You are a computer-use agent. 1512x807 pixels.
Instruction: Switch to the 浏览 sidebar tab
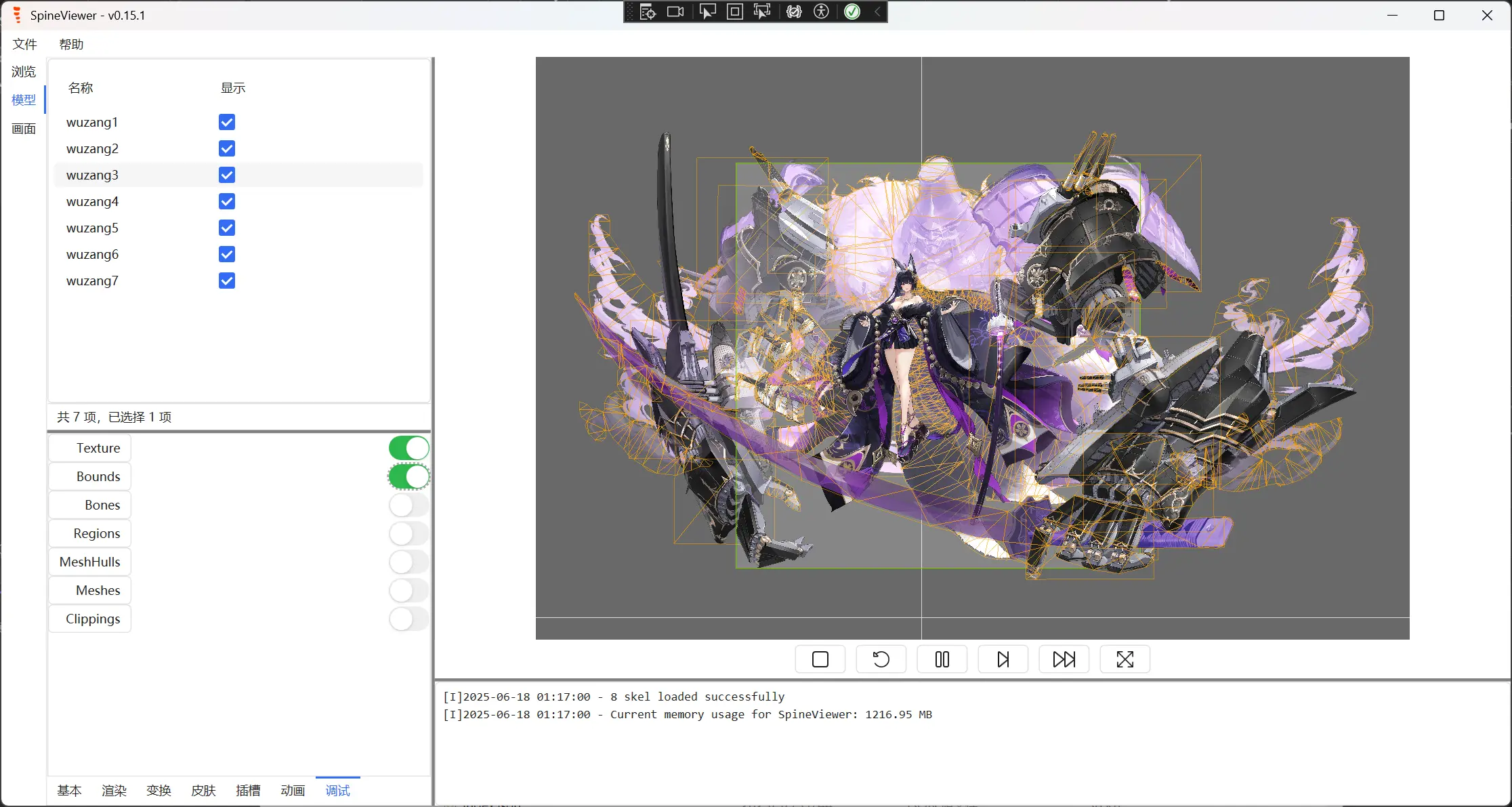[24, 71]
